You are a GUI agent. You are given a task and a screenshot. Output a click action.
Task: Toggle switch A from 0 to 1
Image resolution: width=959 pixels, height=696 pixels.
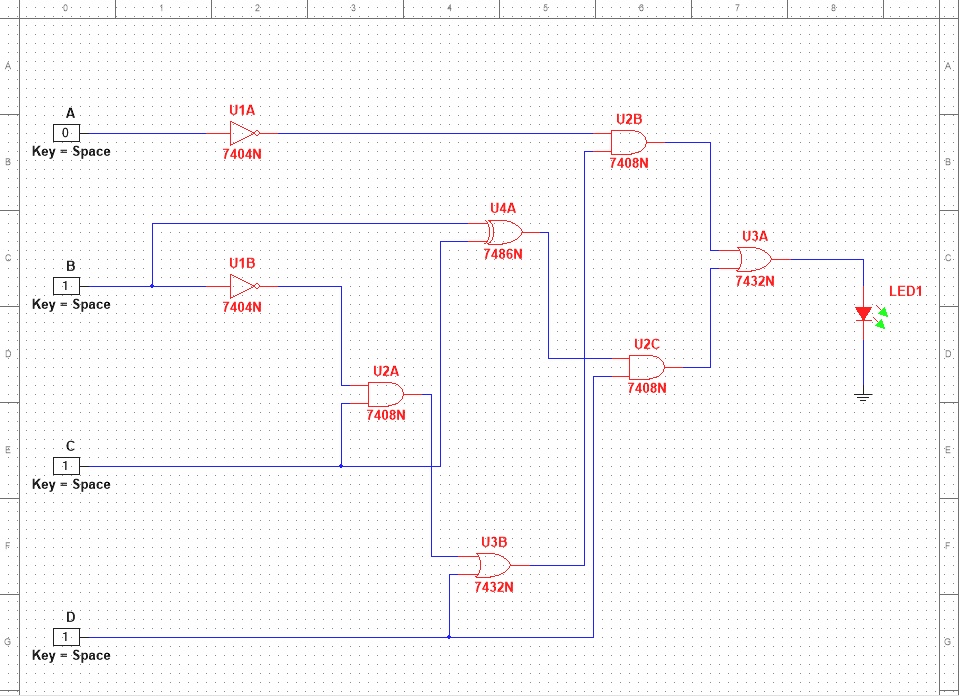[66, 132]
